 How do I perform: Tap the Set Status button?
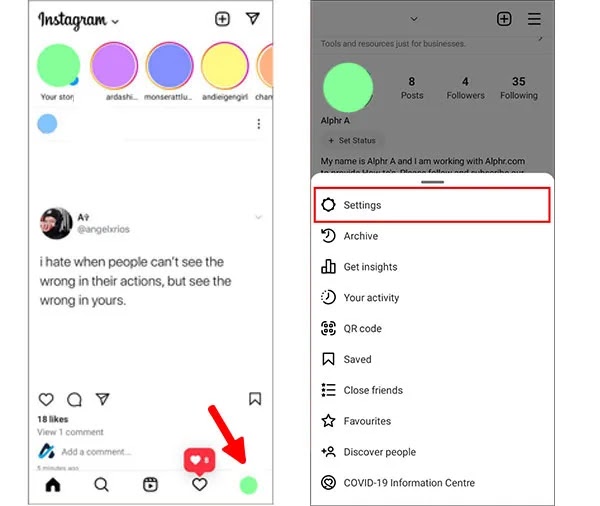(352, 140)
